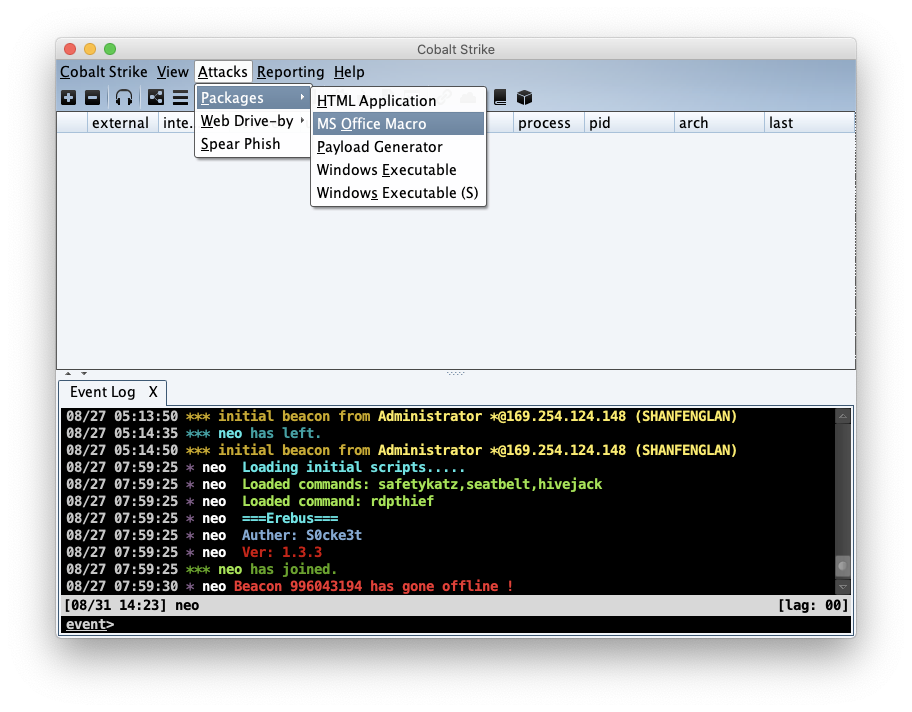Open the View menu
The height and width of the screenshot is (712, 912).
[x=173, y=72]
